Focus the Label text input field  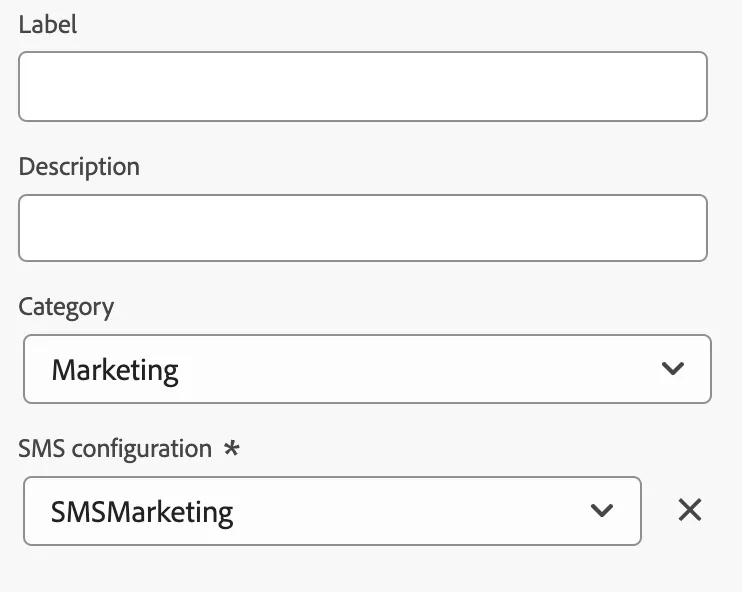click(x=363, y=87)
